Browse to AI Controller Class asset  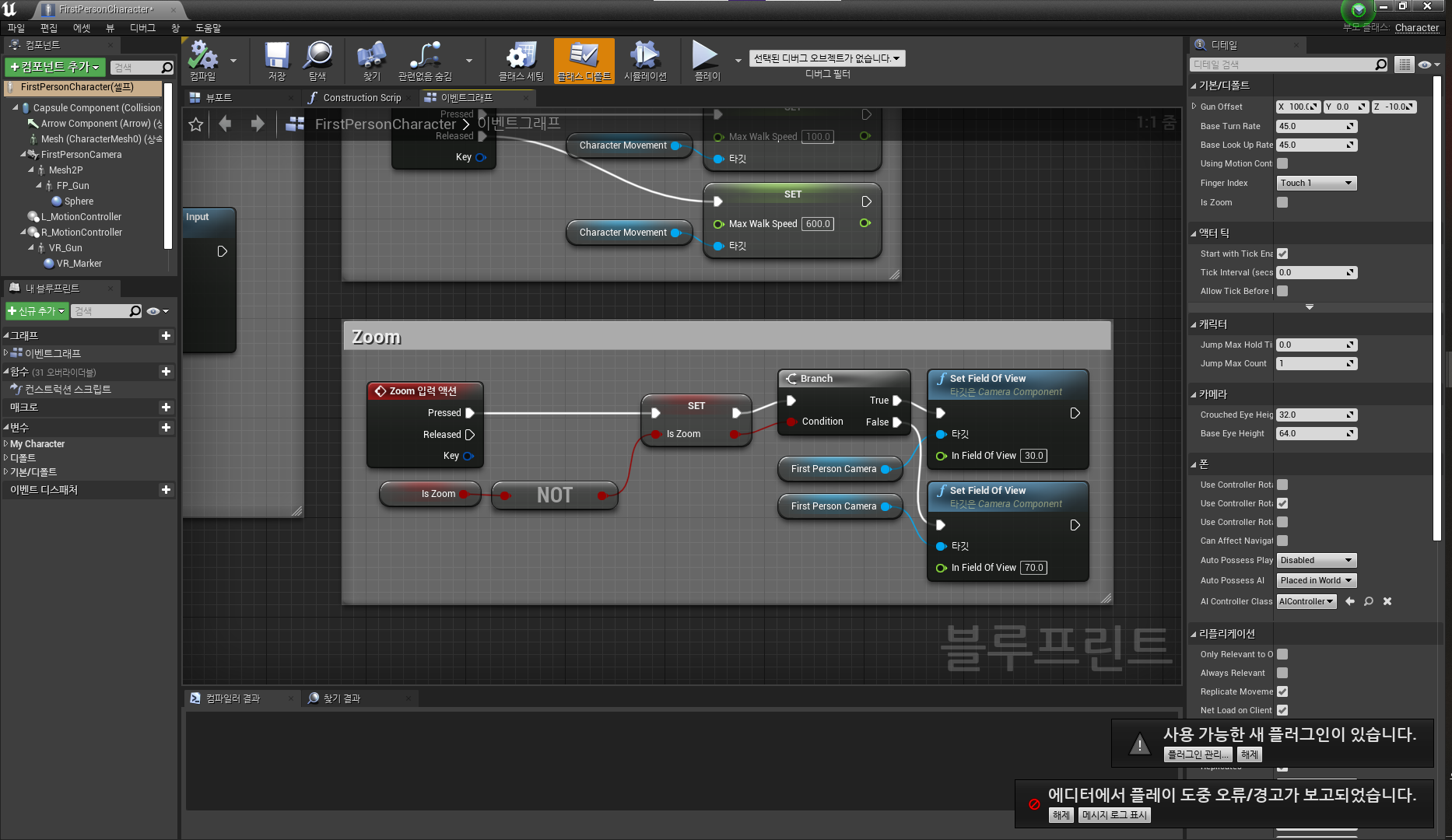click(1369, 601)
